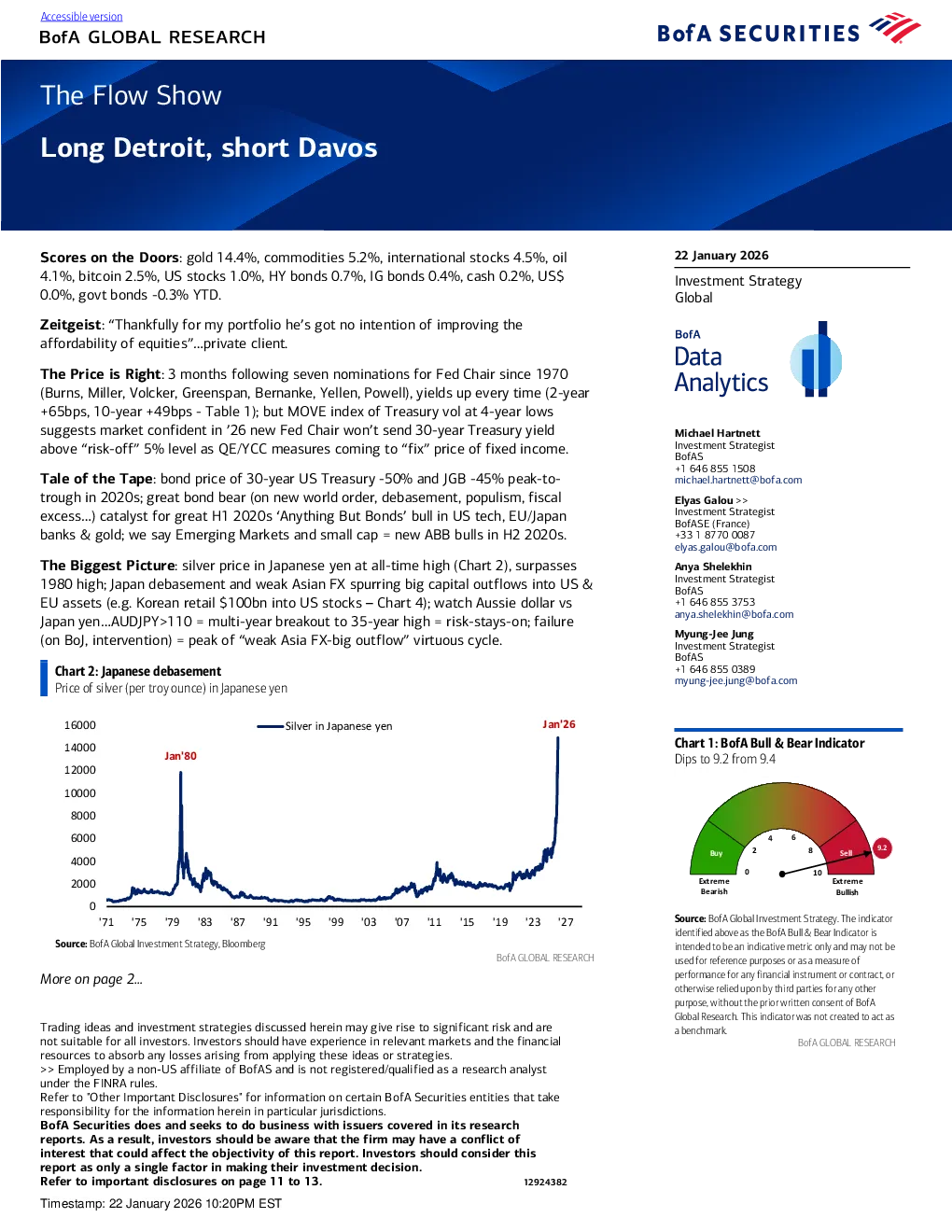This screenshot has height=1232, width=952.
Task: Click the 'Tale of the Tape' heading
Action: pos(96,479)
